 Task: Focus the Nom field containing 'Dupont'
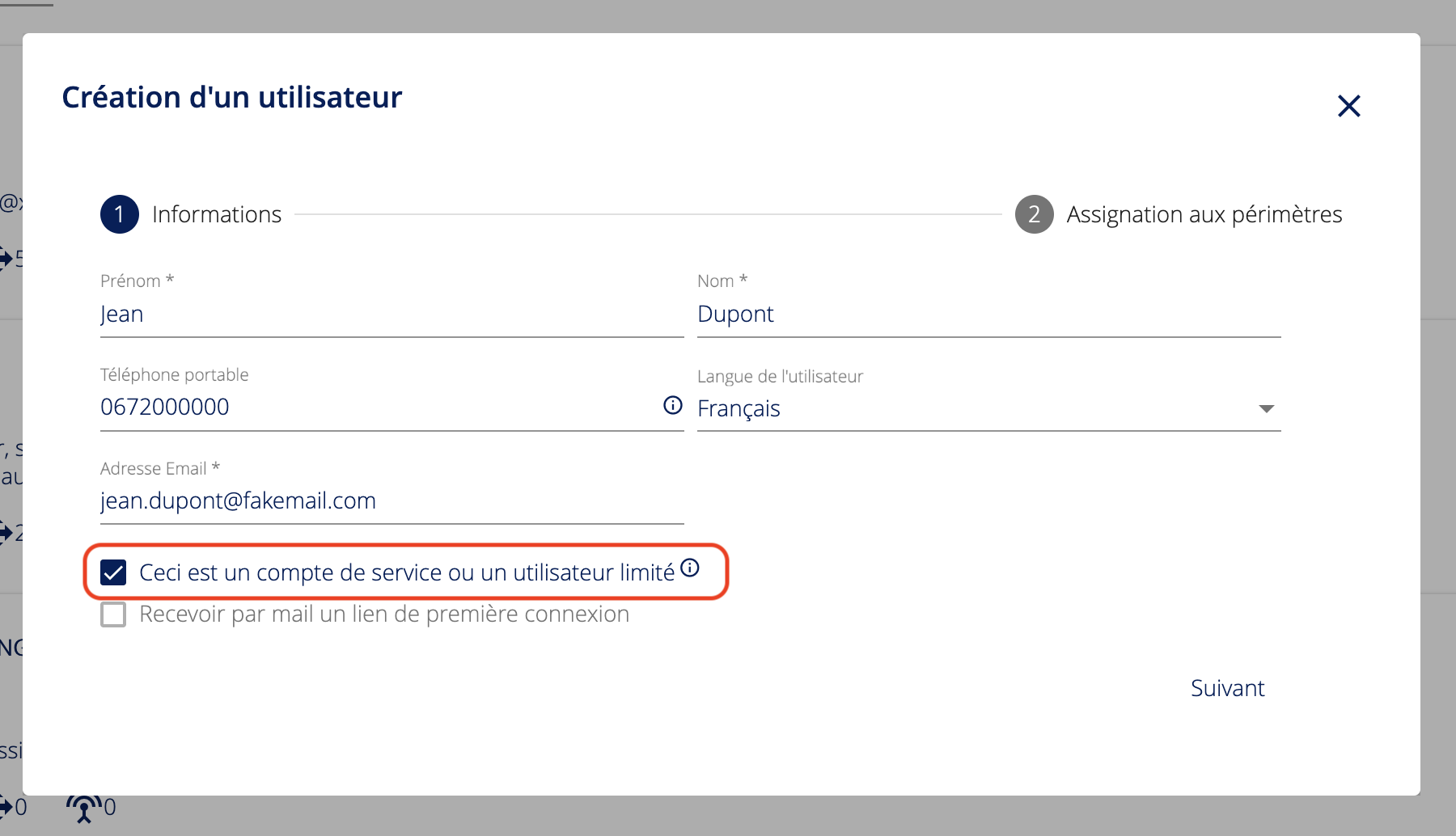coord(988,314)
